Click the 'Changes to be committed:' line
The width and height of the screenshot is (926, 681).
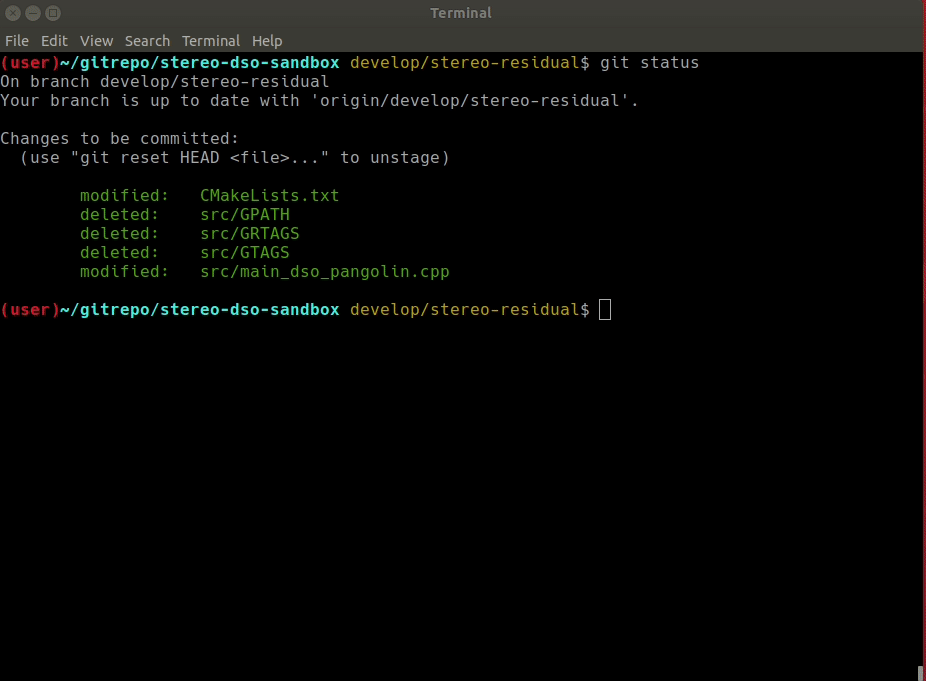(x=119, y=138)
